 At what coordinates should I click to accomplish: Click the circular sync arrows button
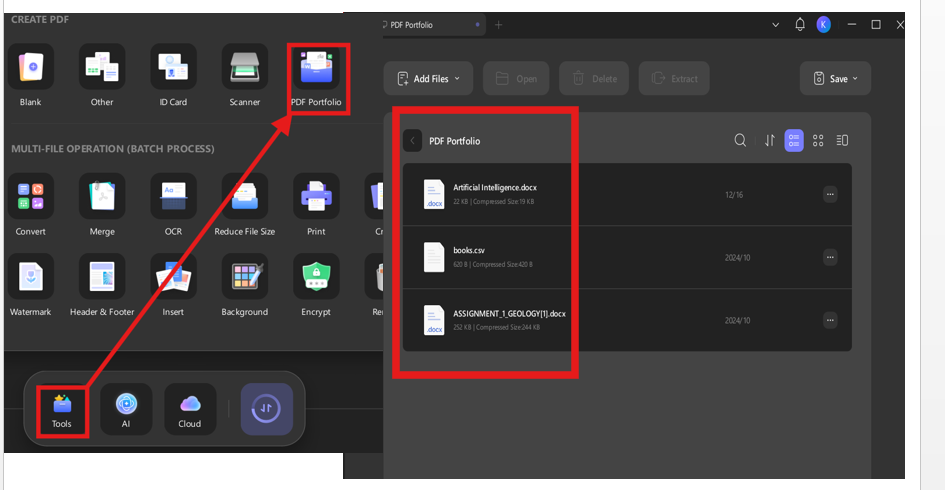[266, 409]
